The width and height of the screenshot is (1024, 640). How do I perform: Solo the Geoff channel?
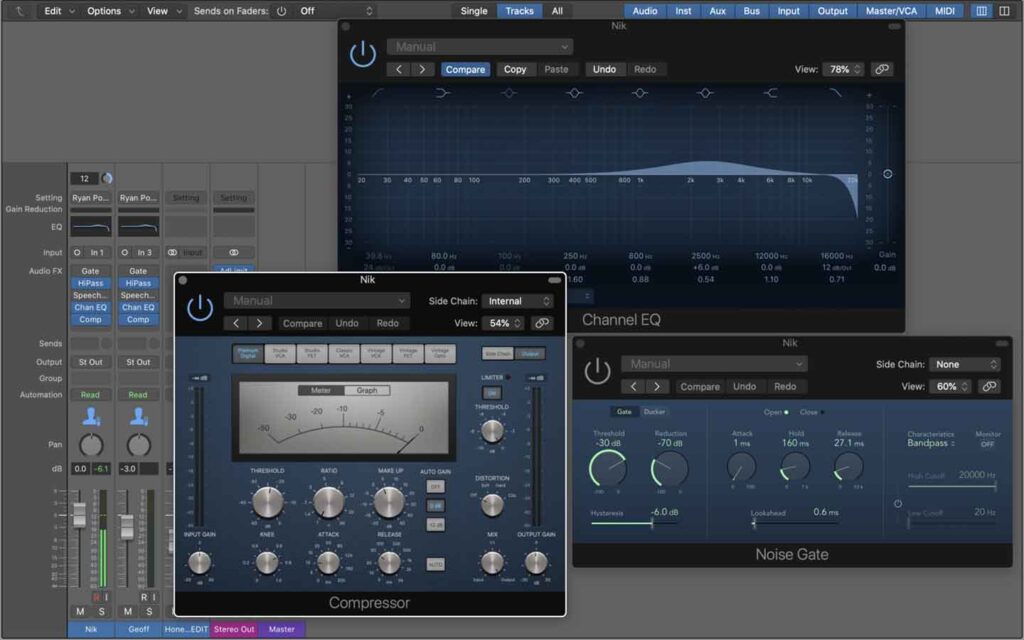click(x=149, y=611)
